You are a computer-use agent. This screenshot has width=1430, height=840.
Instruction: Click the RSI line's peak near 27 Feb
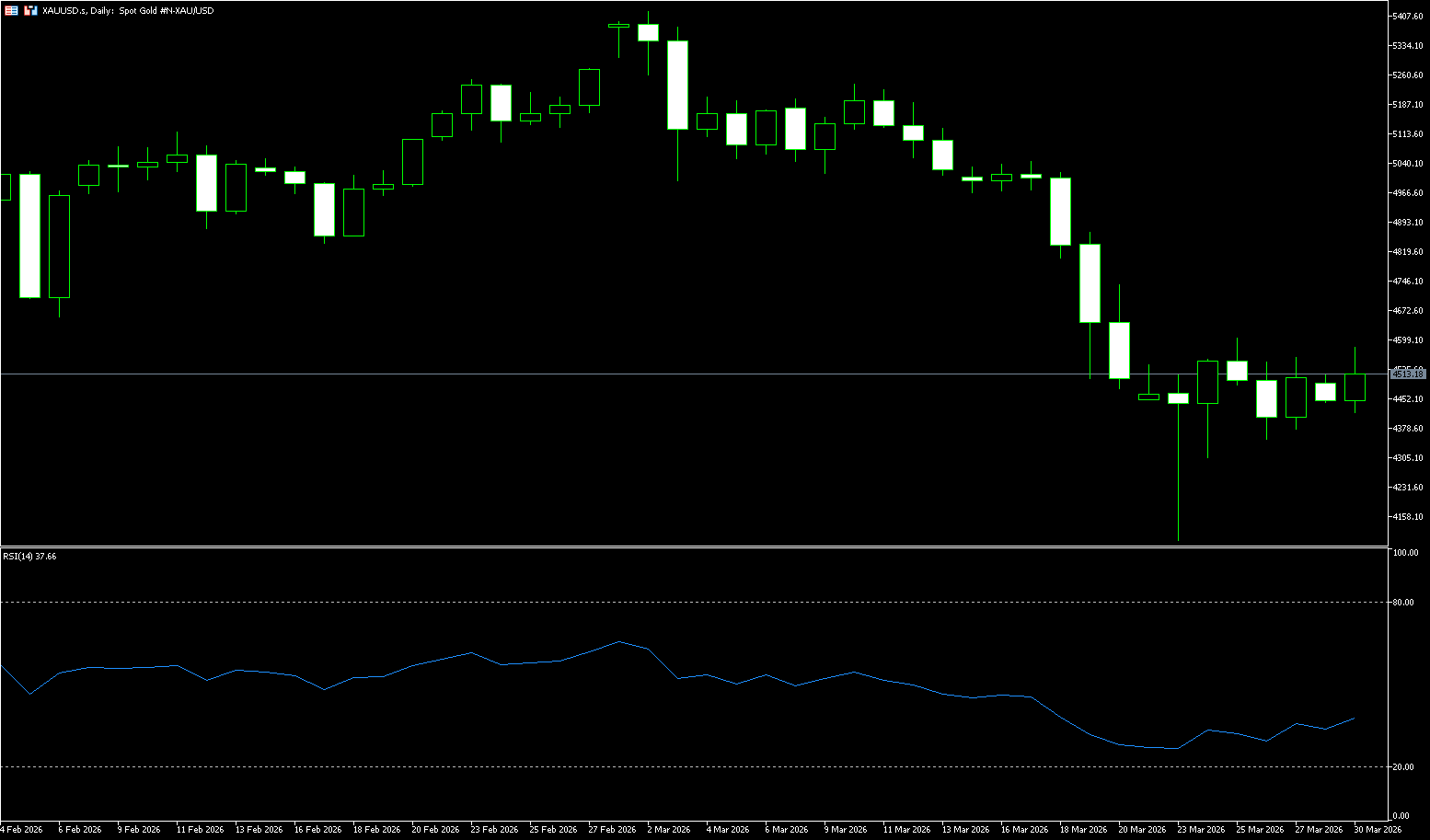coord(618,641)
